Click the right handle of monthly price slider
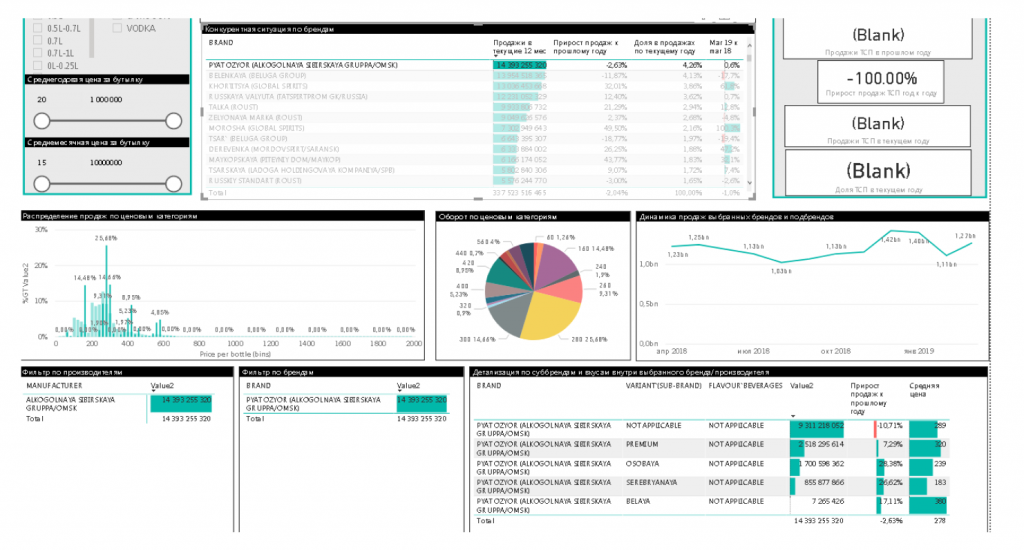The width and height of the screenshot is (1024, 550). pos(174,184)
